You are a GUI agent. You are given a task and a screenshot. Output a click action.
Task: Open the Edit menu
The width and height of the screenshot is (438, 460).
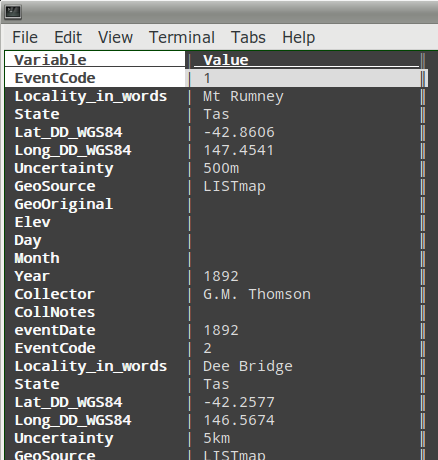tap(68, 37)
